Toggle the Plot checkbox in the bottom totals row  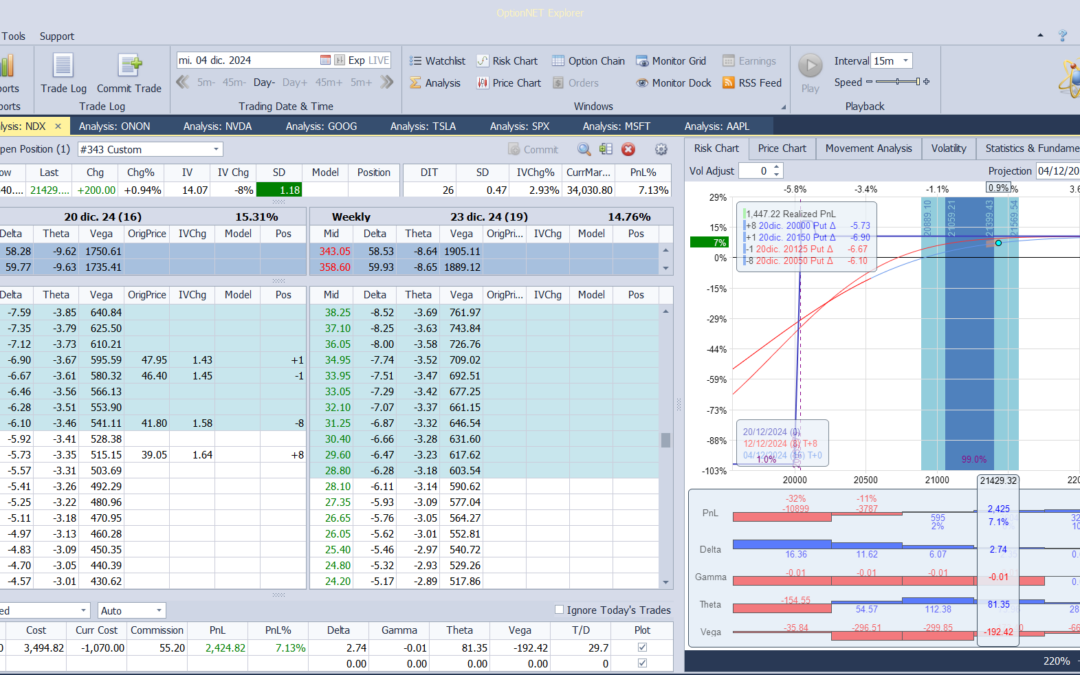pyautogui.click(x=642, y=663)
